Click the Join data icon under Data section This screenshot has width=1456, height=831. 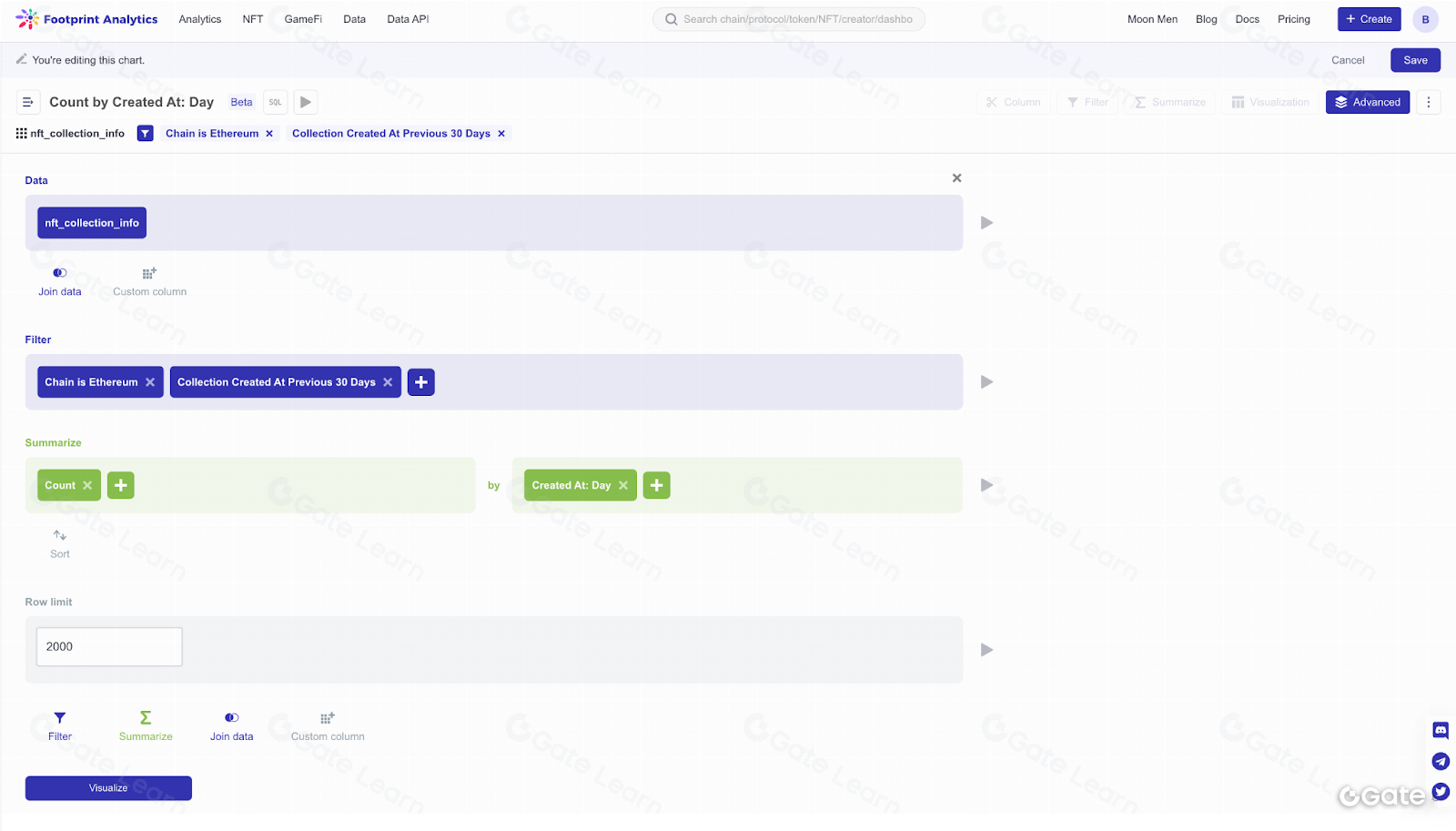60,282
